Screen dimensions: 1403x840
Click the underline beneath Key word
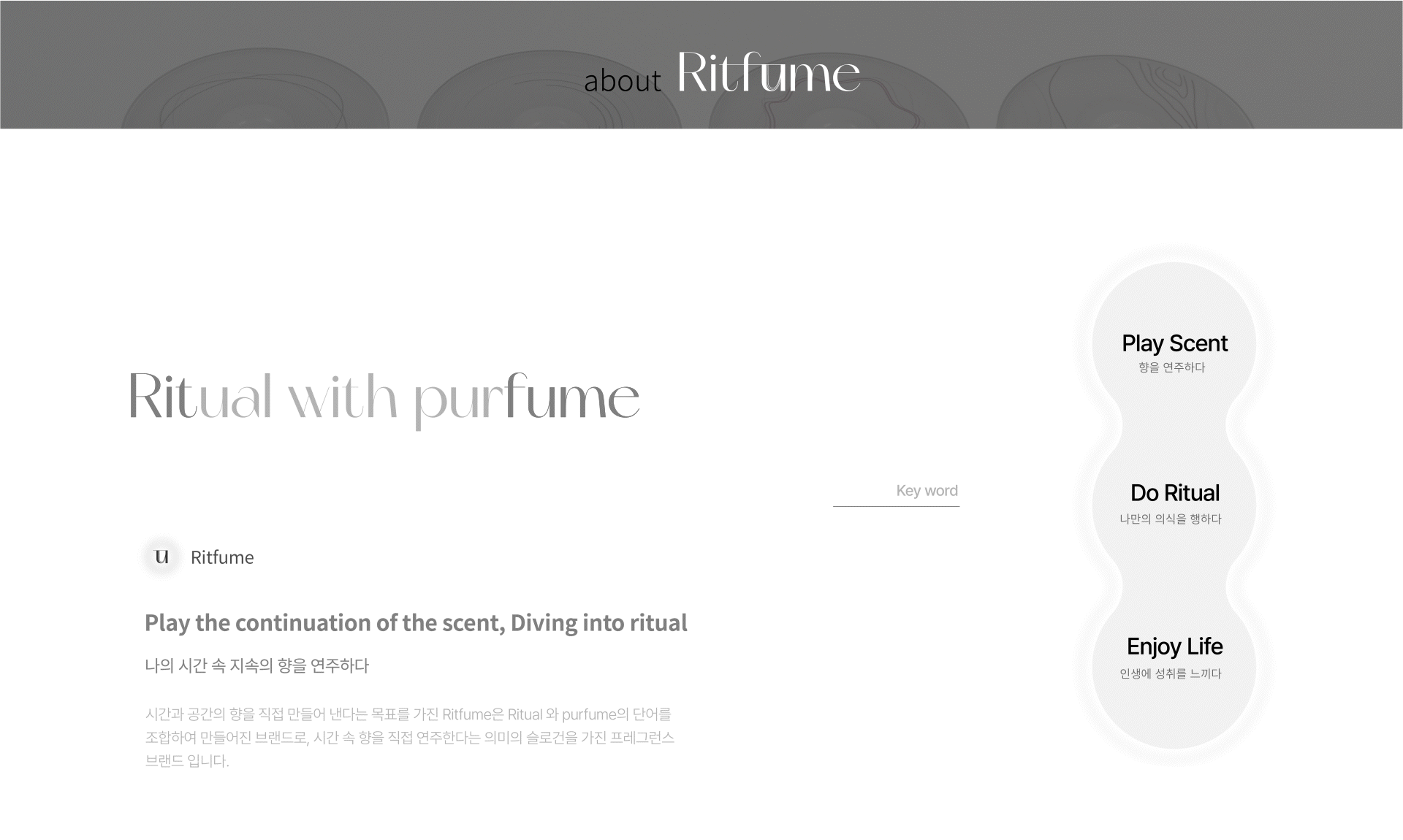[896, 506]
